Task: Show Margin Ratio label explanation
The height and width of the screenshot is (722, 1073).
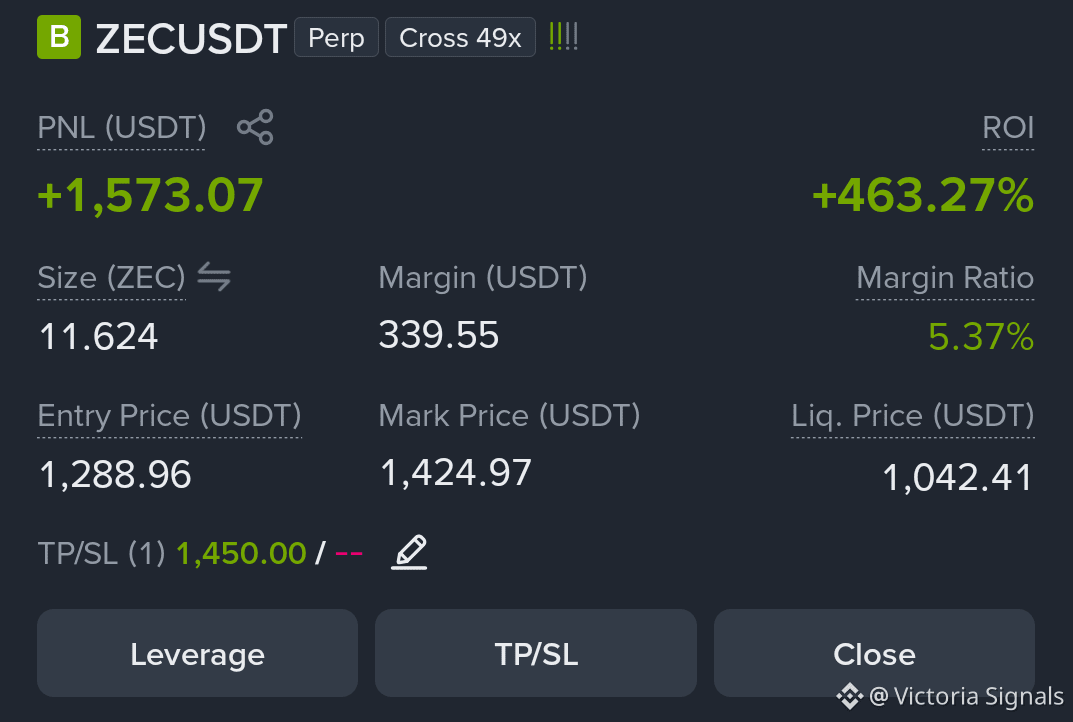Action: point(945,278)
